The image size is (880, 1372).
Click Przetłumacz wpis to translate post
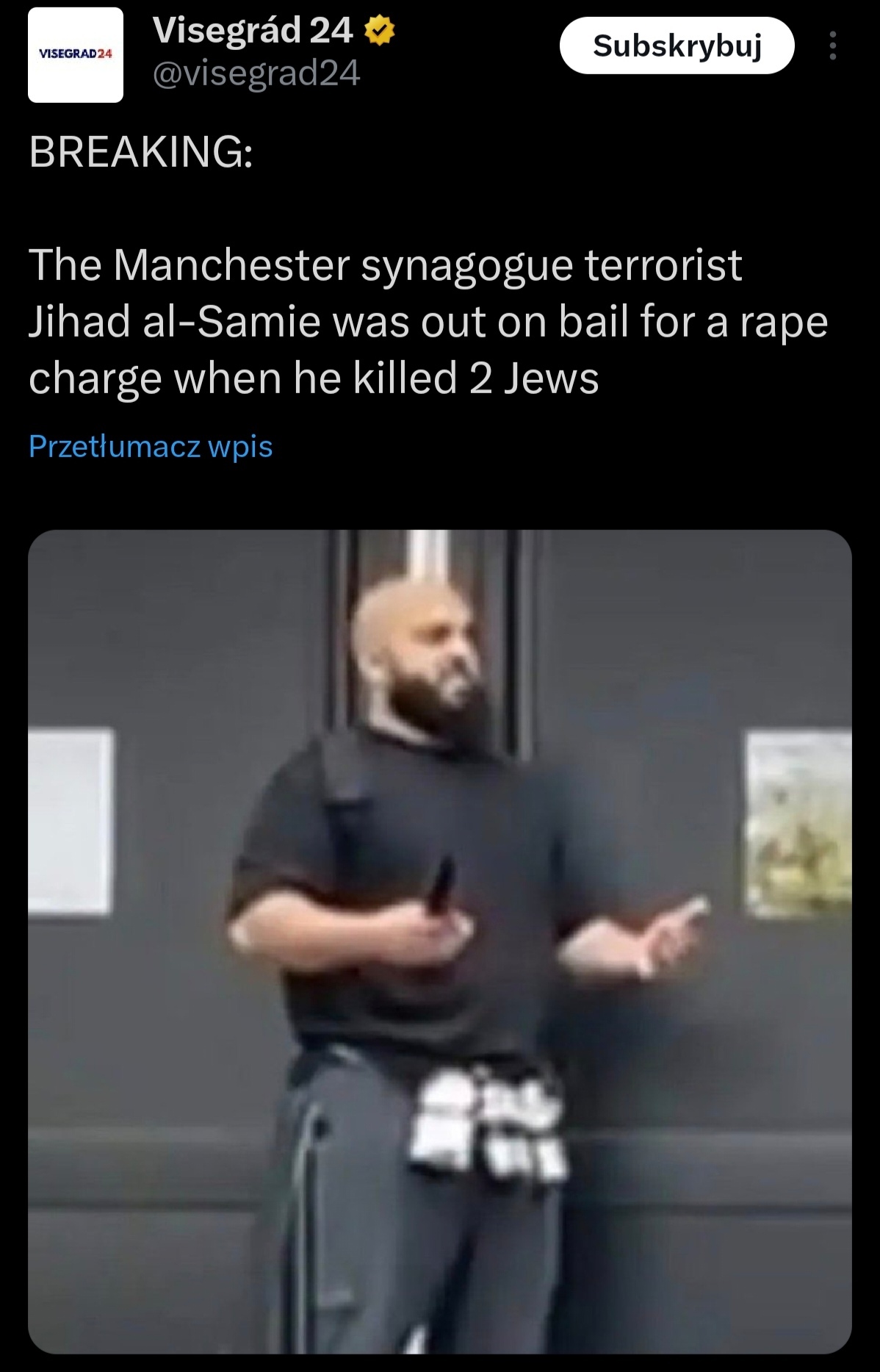pos(151,446)
